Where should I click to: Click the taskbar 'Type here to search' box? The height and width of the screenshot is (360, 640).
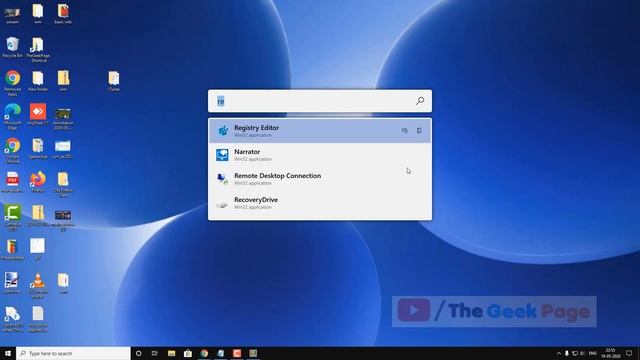click(73, 353)
